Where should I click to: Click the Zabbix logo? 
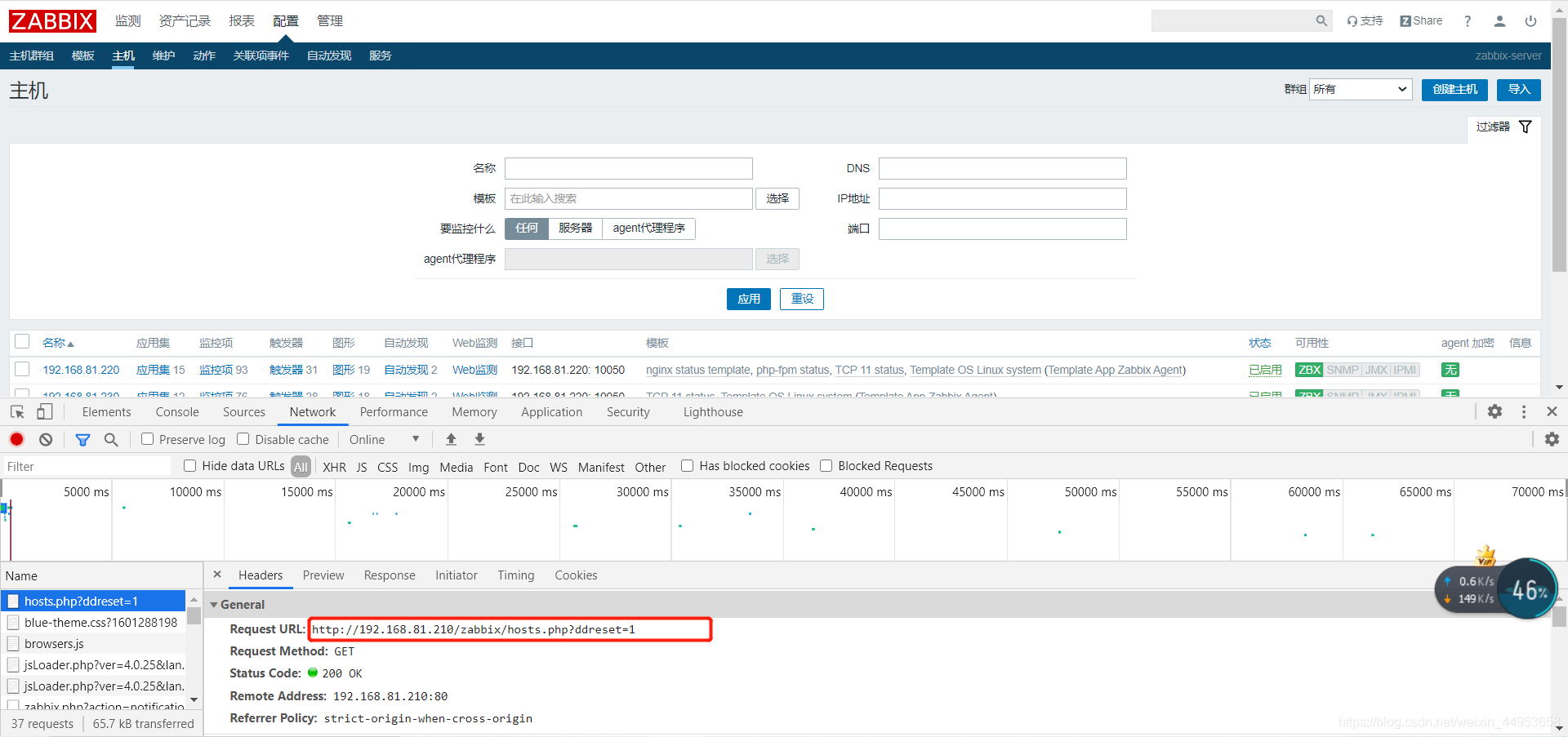[53, 21]
